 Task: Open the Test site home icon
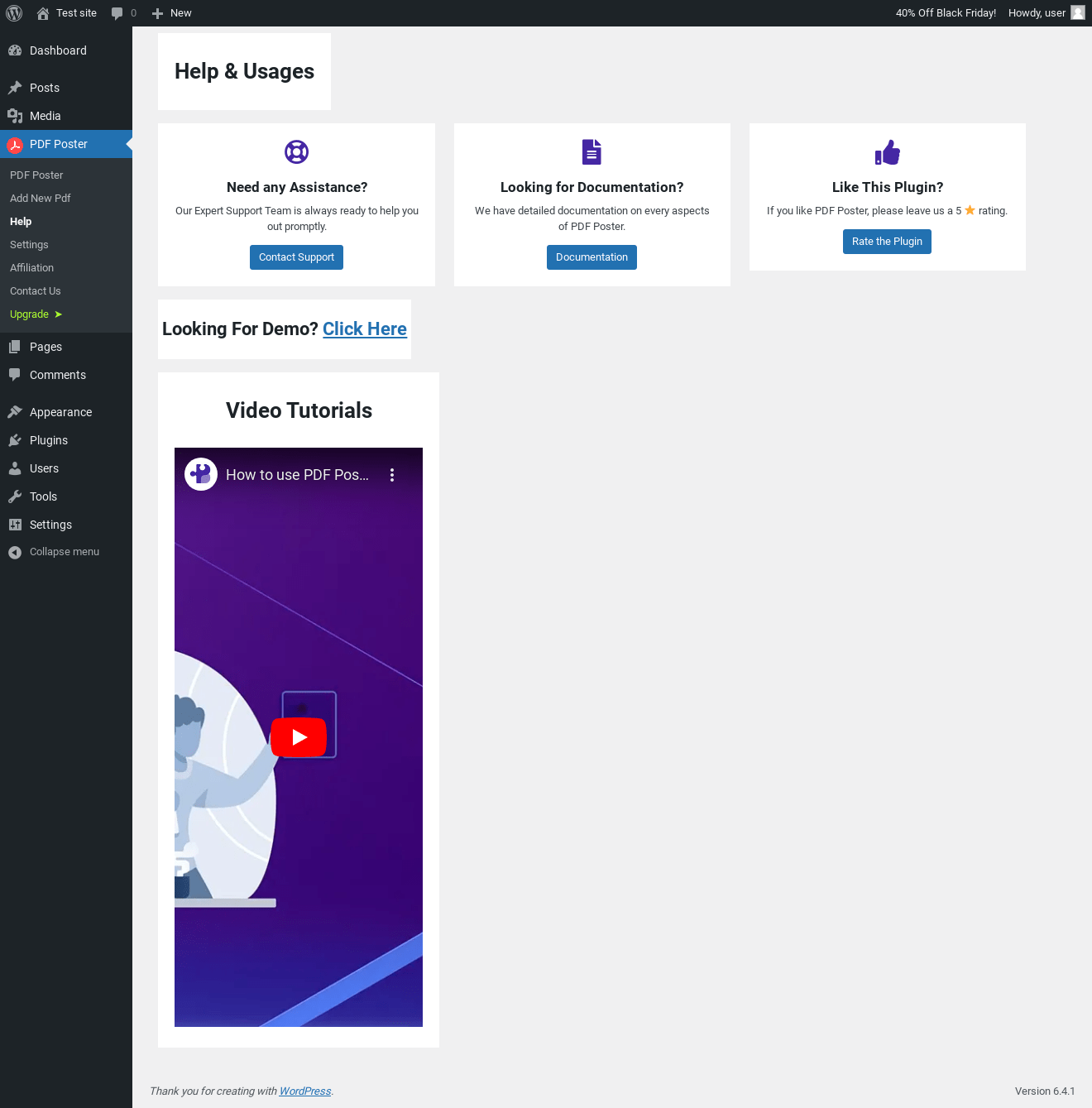[43, 13]
